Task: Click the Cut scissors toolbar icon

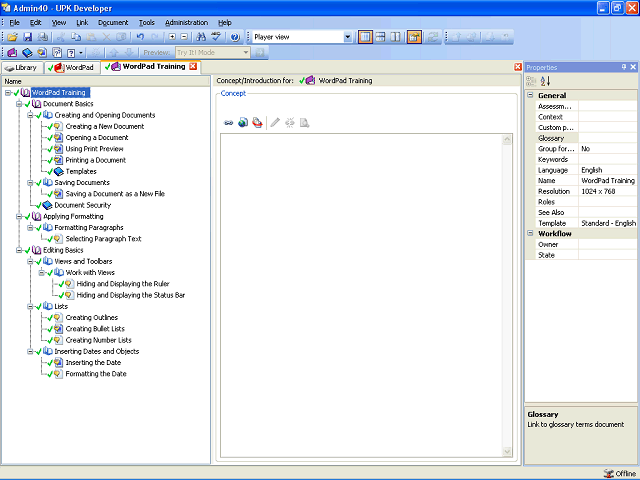Action: pyautogui.click(x=61, y=37)
